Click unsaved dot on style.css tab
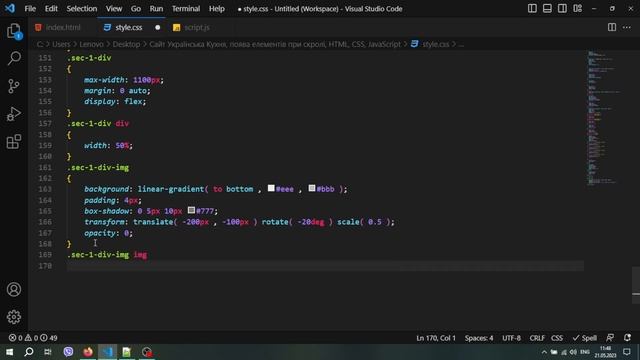Screen dimensions: 640x360 [x=158, y=27]
